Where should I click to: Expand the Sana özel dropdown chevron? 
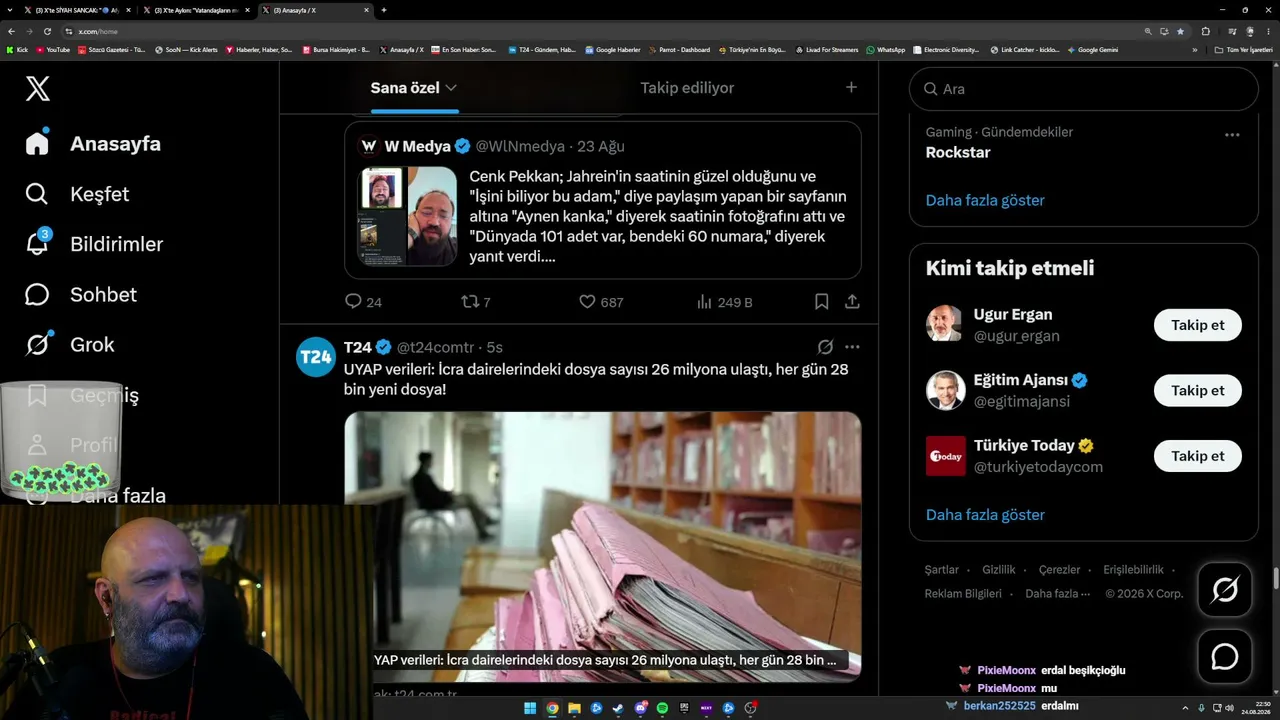pyautogui.click(x=451, y=88)
